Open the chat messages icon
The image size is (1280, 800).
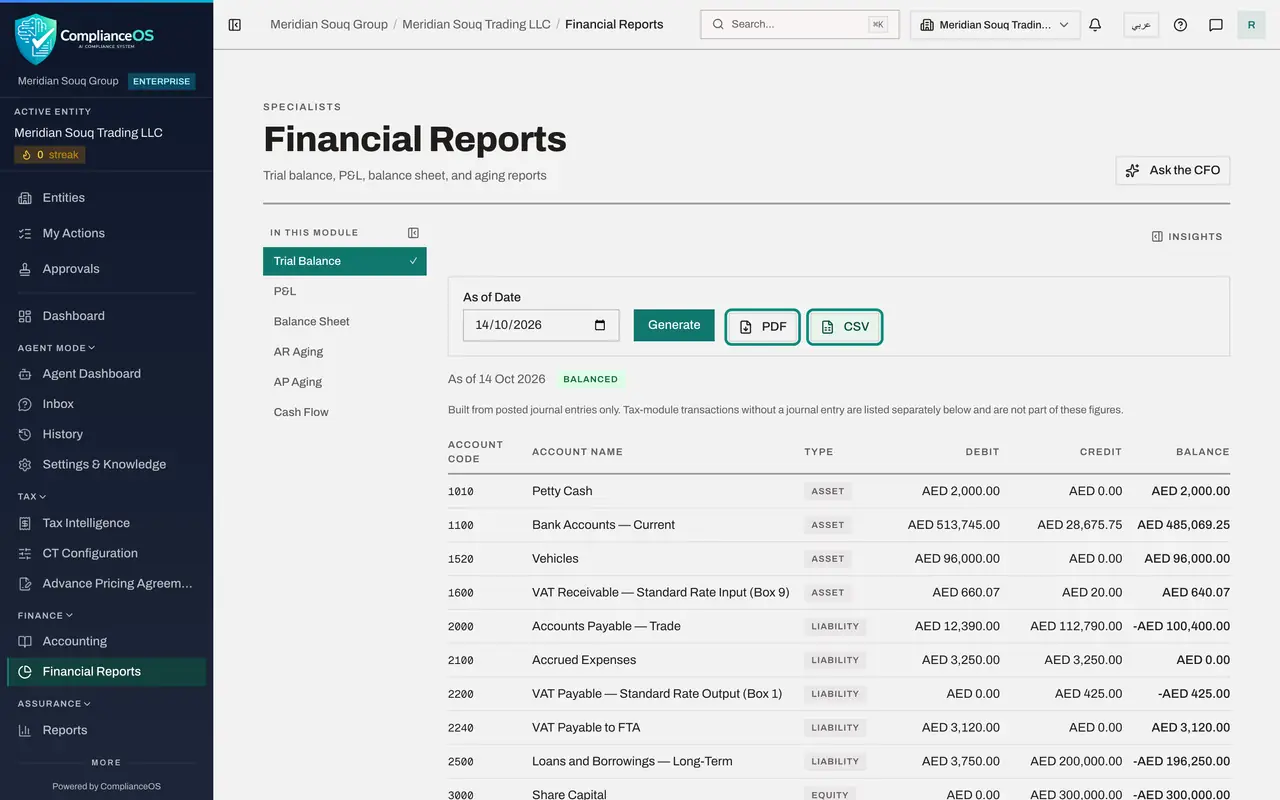1216,25
